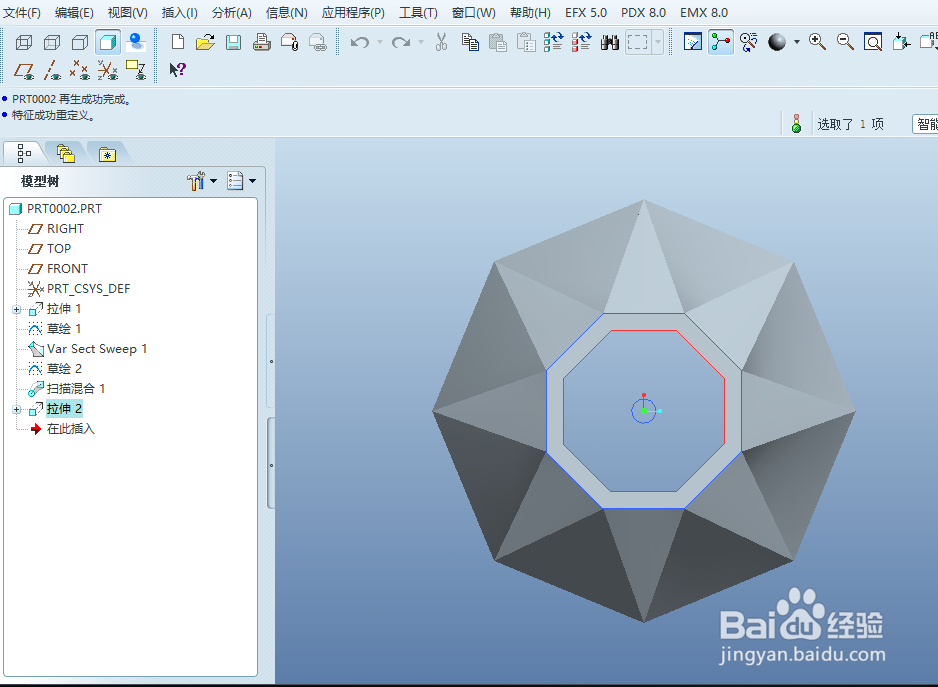
Task: Click the regeneration traffic light status icon
Action: [796, 124]
